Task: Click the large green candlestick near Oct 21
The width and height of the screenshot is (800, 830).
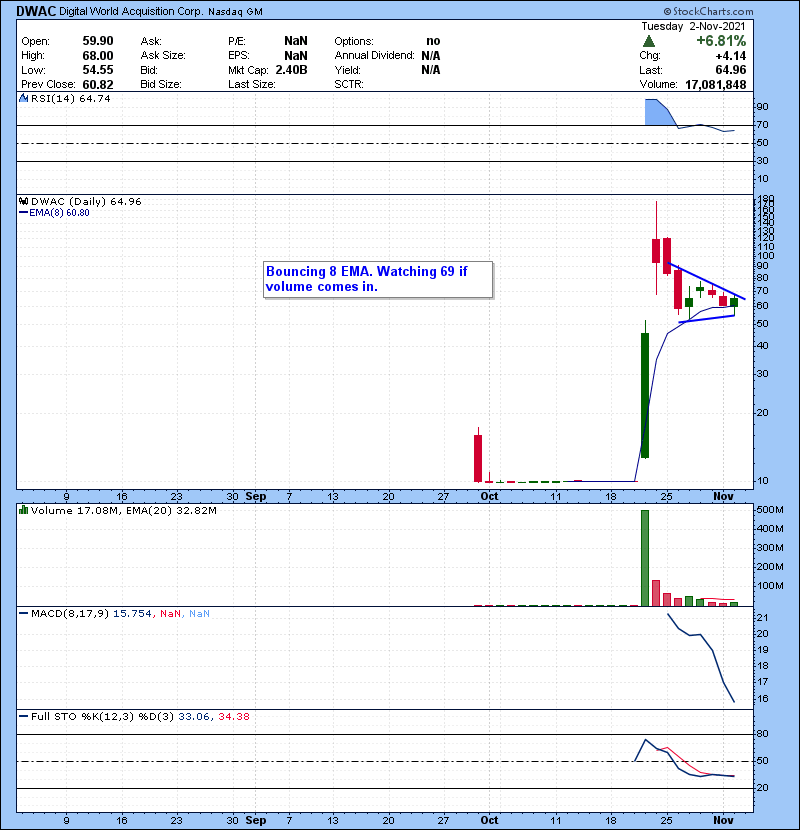Action: pos(645,395)
